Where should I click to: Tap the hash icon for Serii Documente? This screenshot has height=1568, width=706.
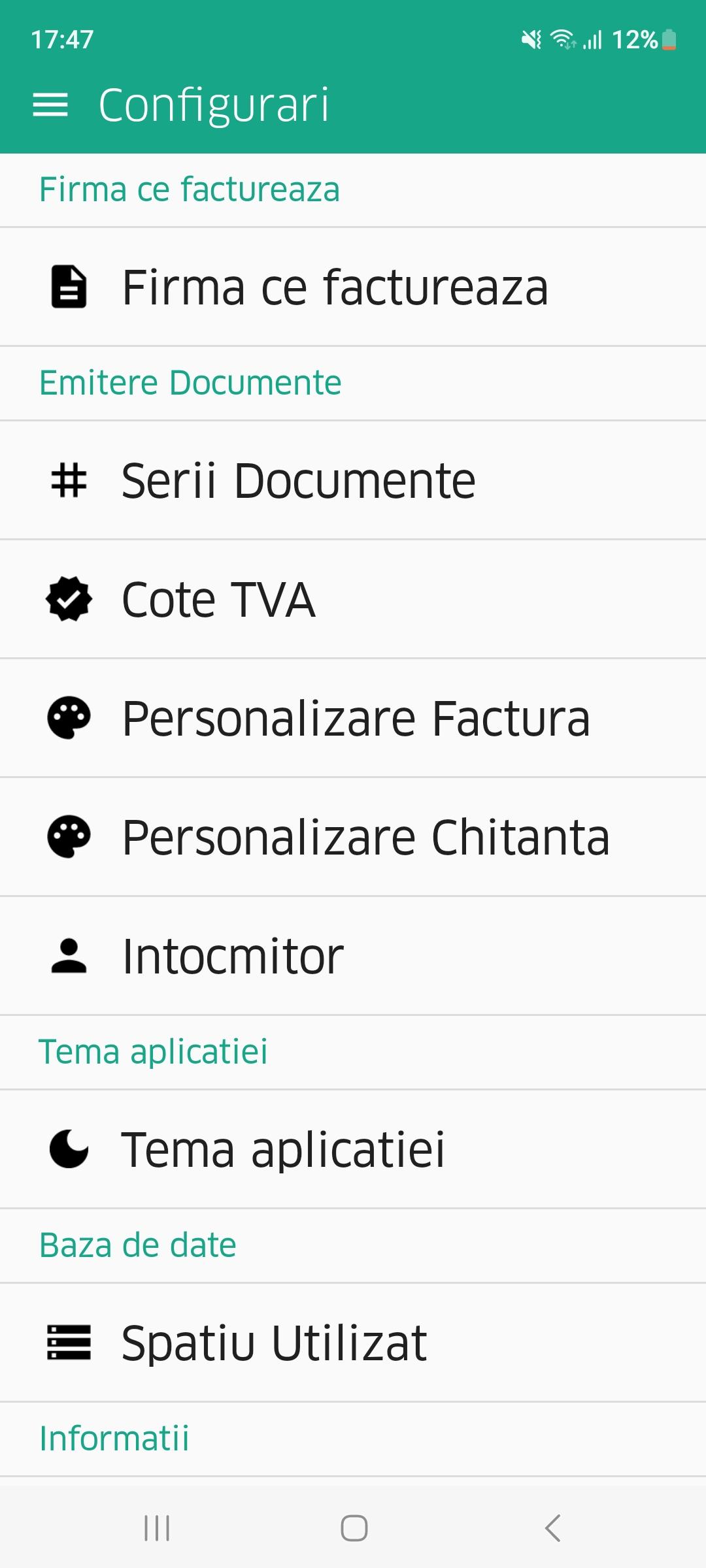pyautogui.click(x=69, y=480)
